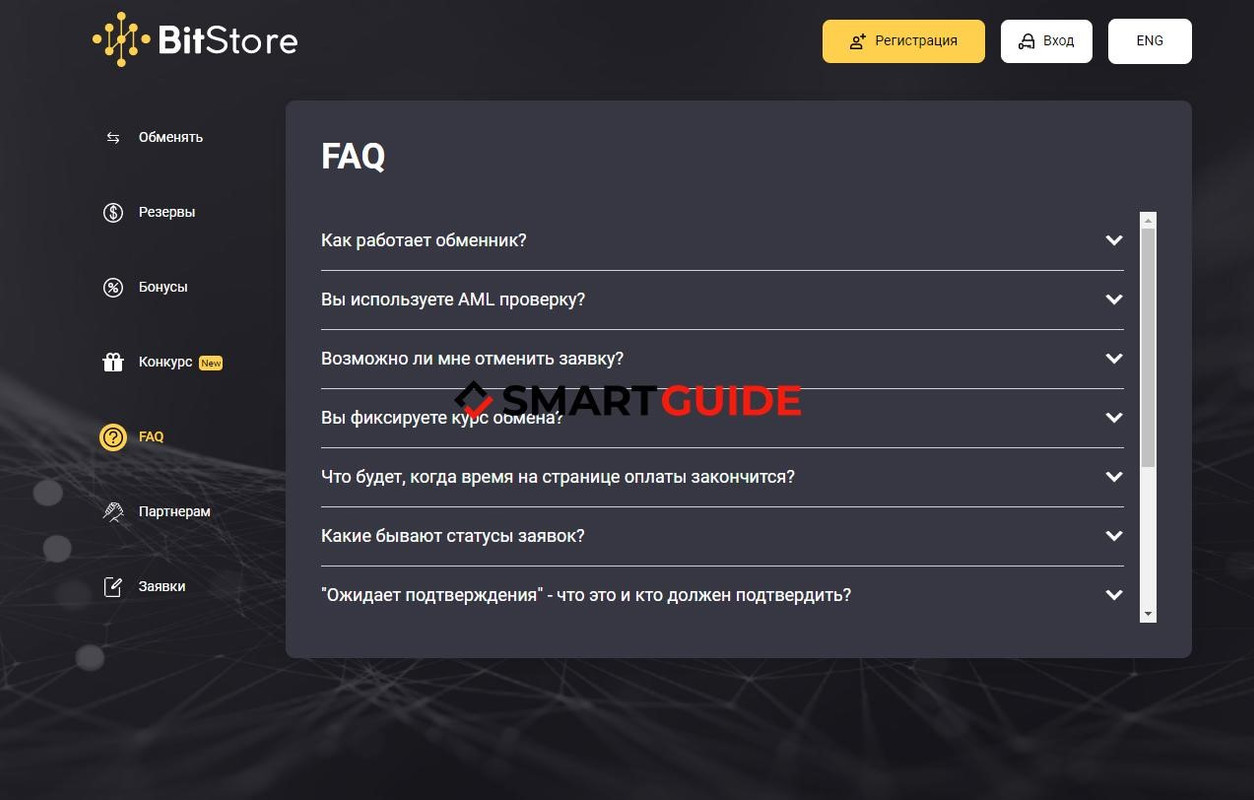The image size is (1254, 800).
Task: Expand chevron for 'Что будет, когда время... закончится?'
Action: click(1114, 477)
